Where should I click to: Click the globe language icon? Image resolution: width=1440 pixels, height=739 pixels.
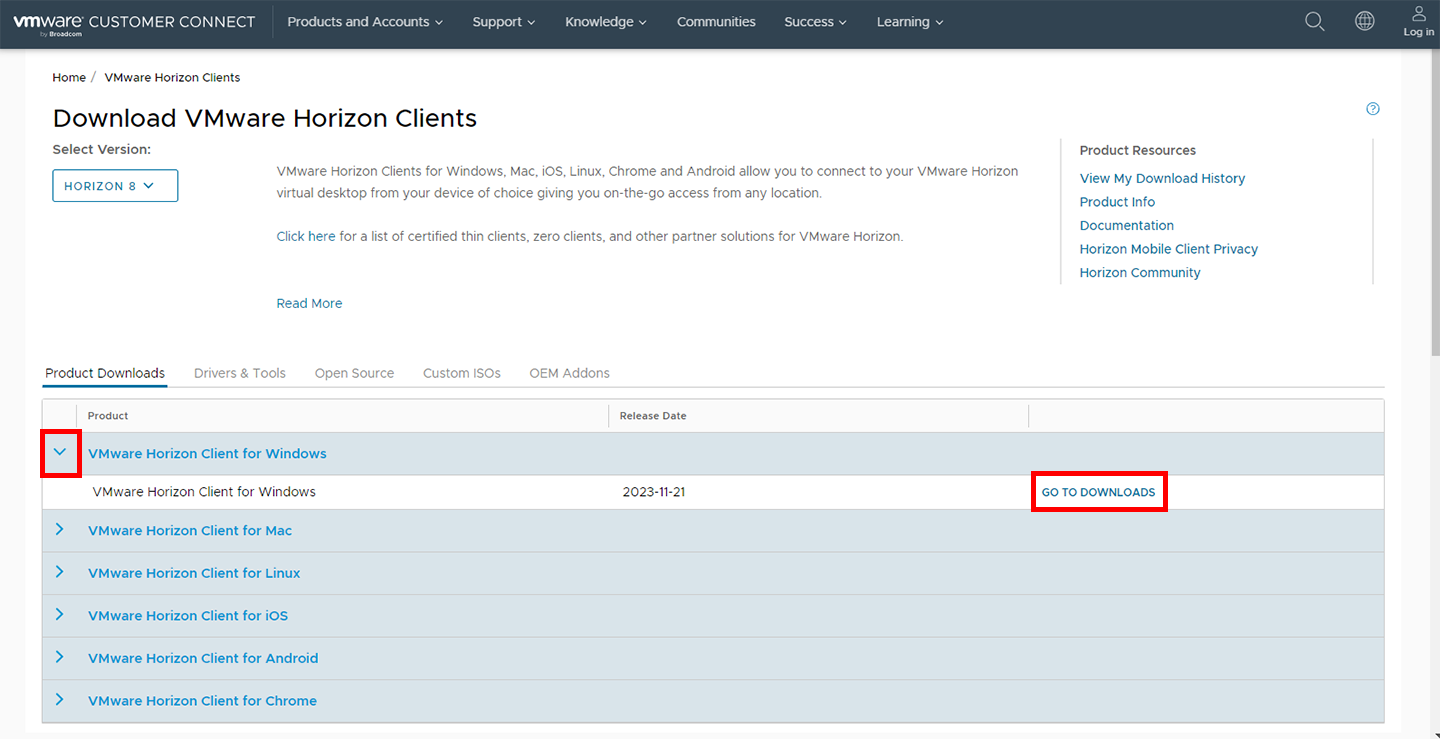1364,21
